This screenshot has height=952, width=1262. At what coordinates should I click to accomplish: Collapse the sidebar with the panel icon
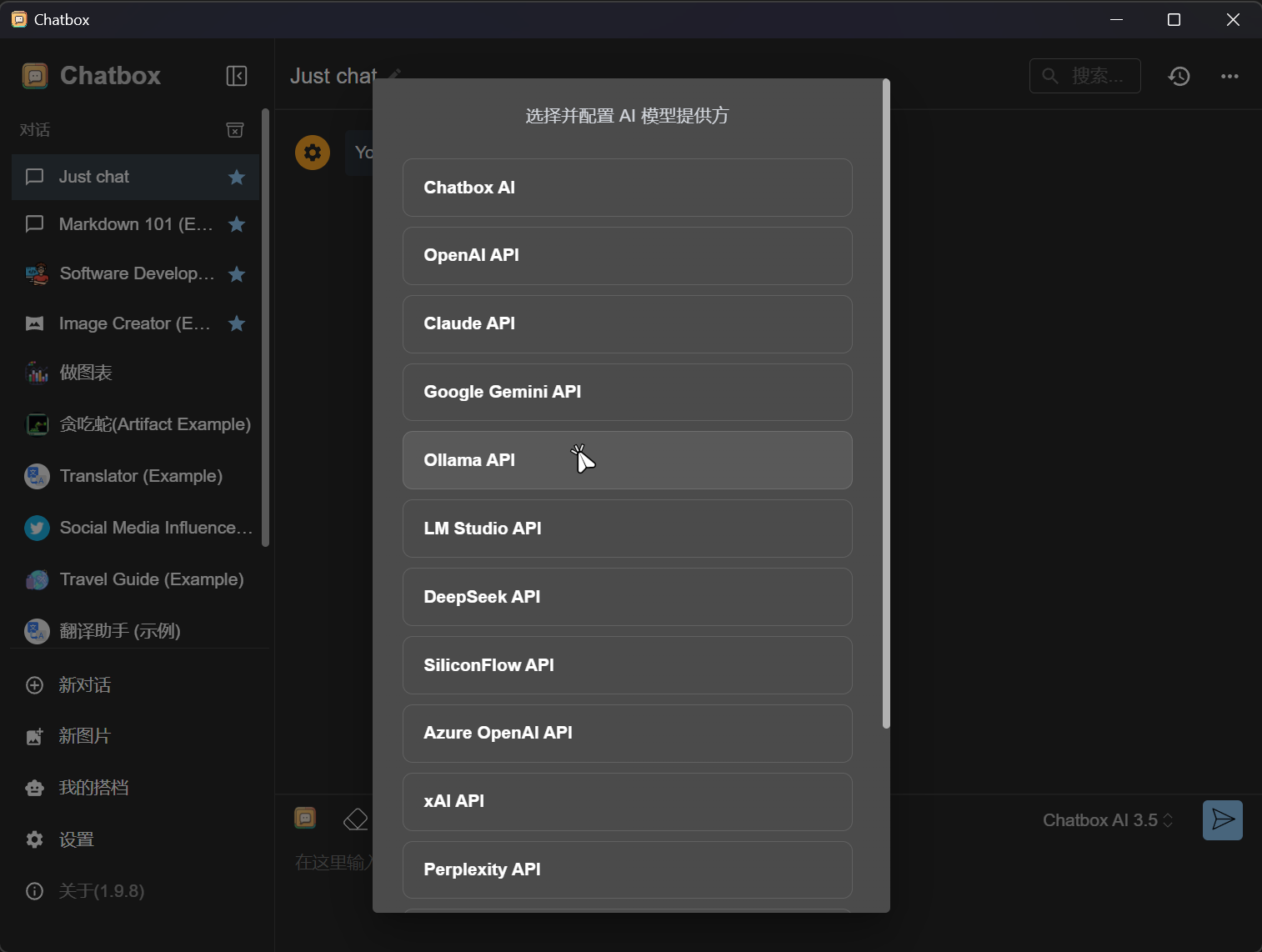237,76
